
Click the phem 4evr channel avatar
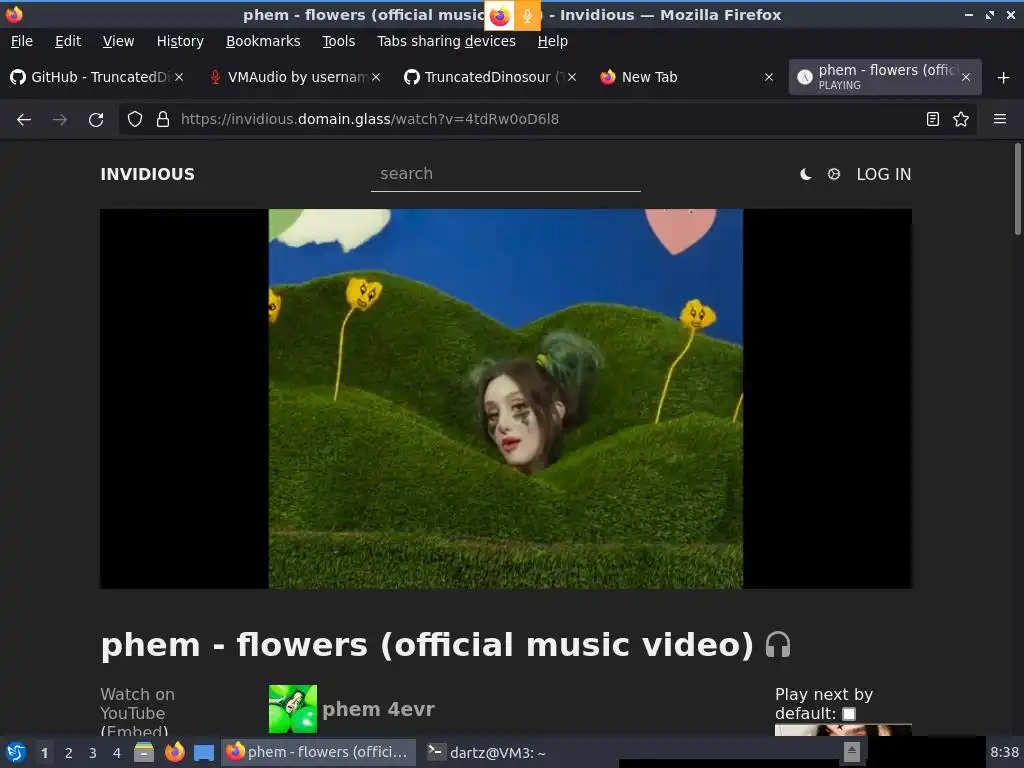pos(293,709)
